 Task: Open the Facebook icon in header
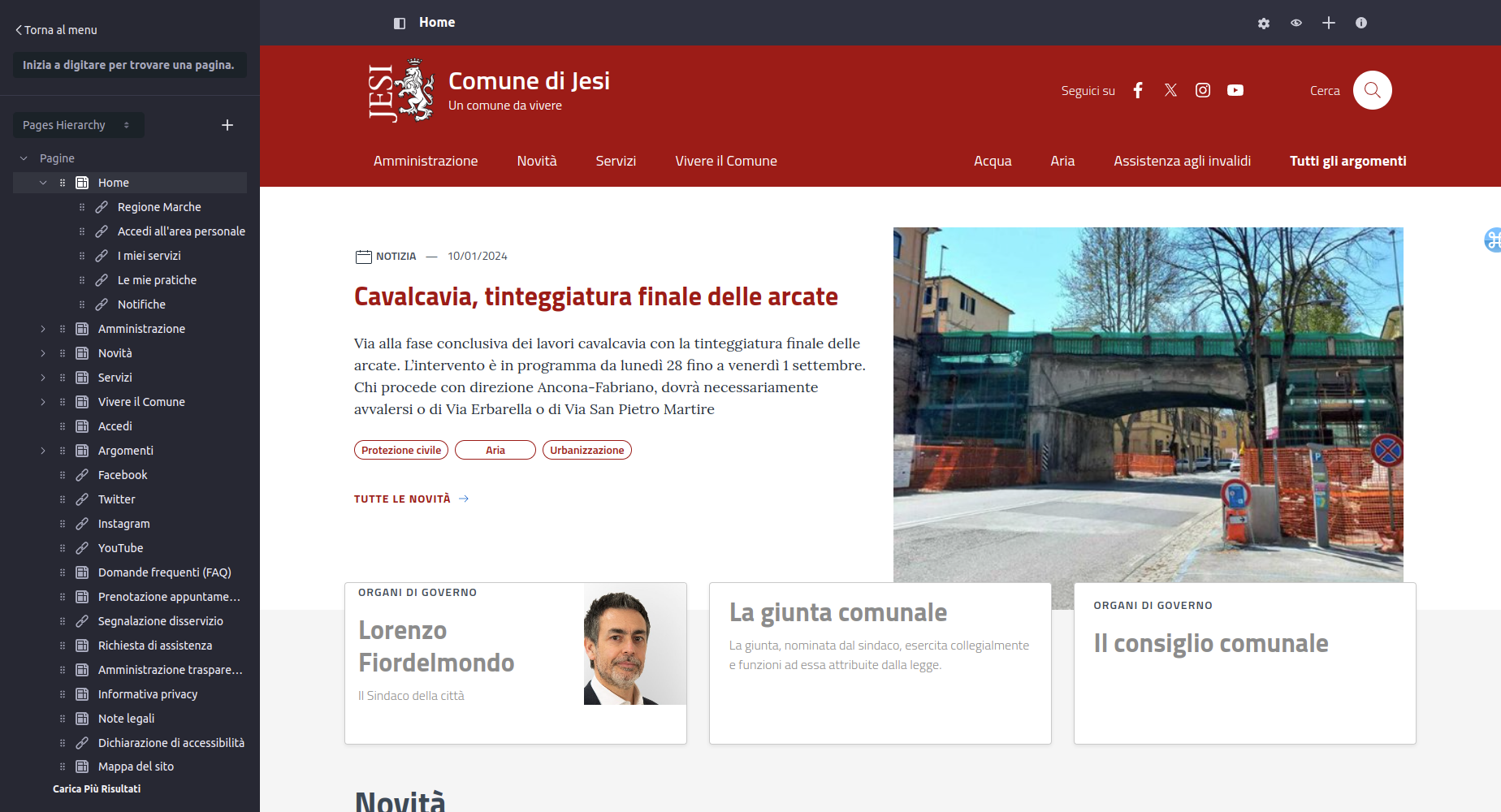[x=1138, y=90]
